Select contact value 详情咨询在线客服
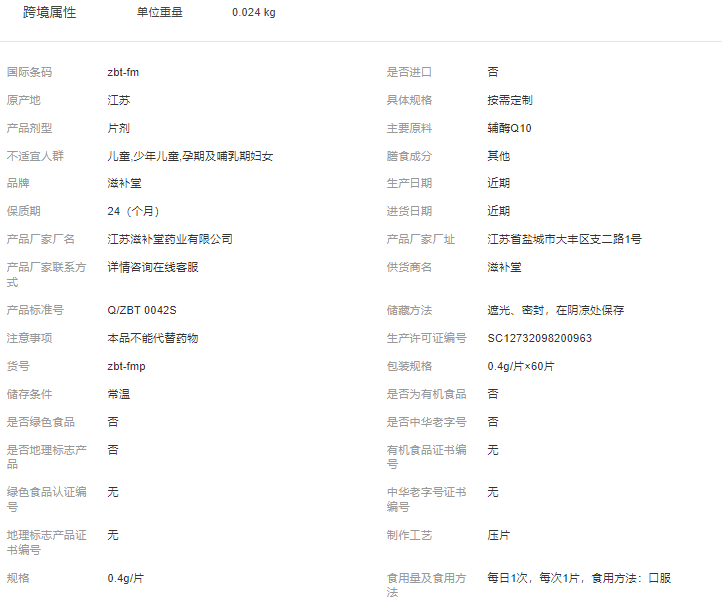 coord(153,267)
